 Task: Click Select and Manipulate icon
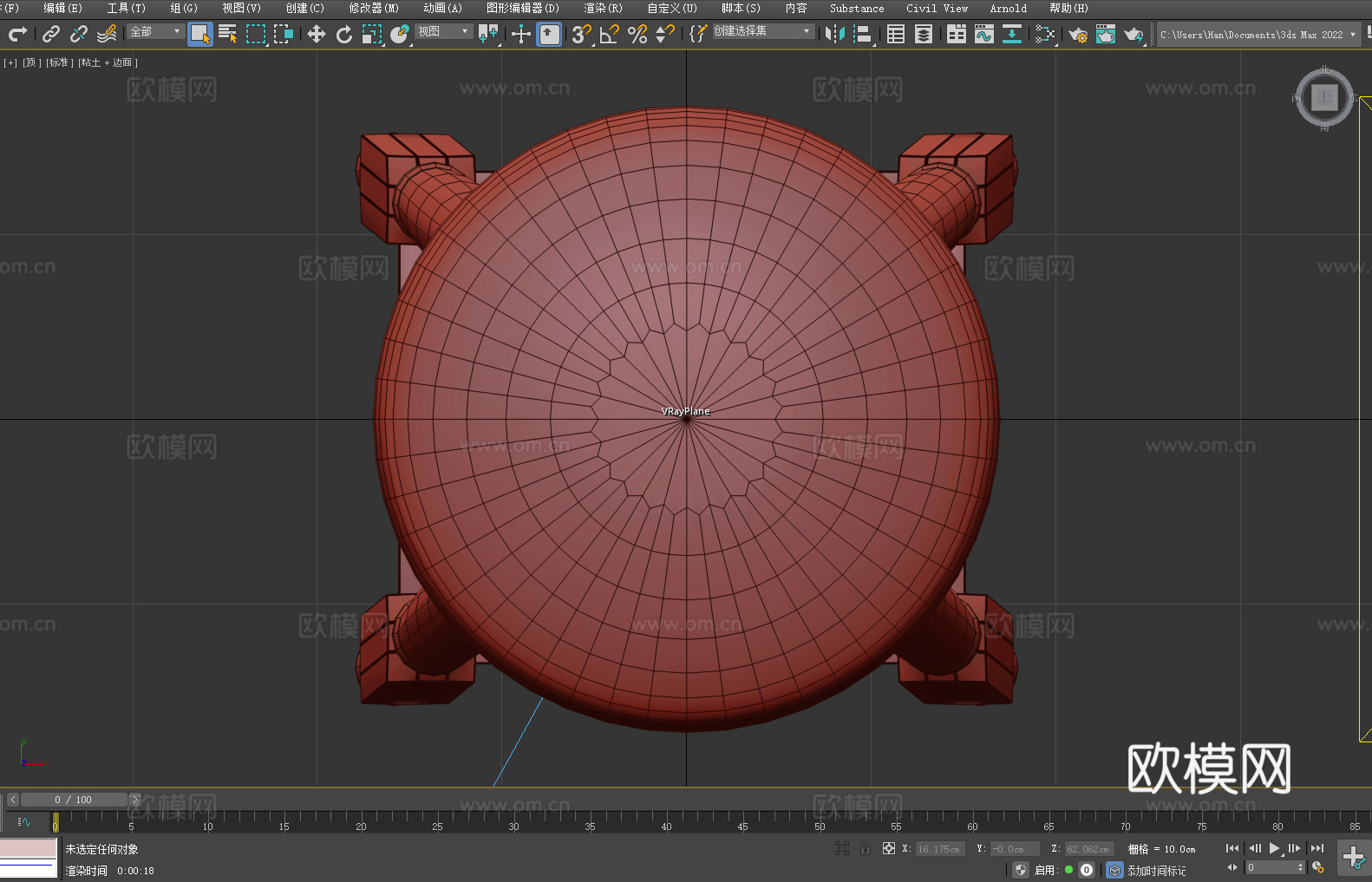click(x=521, y=35)
